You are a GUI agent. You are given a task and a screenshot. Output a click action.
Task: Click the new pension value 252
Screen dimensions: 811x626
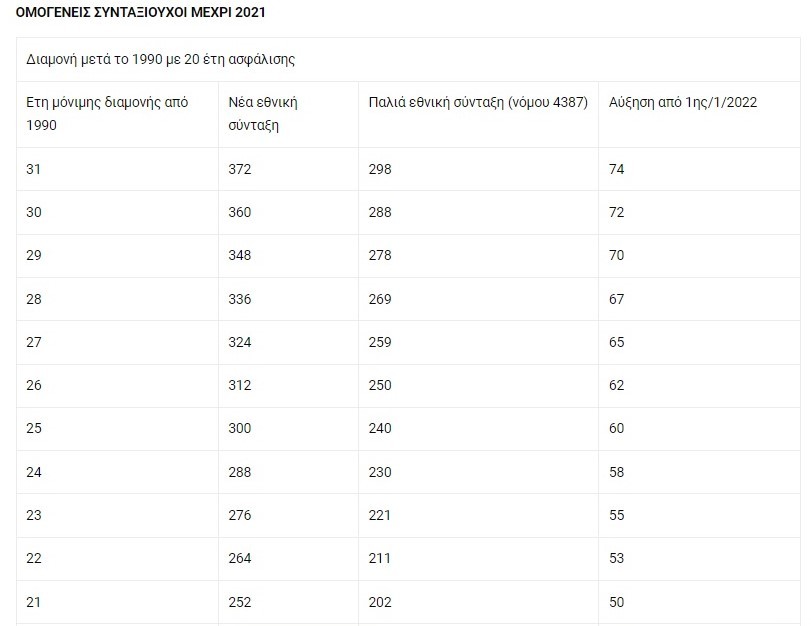click(240, 601)
